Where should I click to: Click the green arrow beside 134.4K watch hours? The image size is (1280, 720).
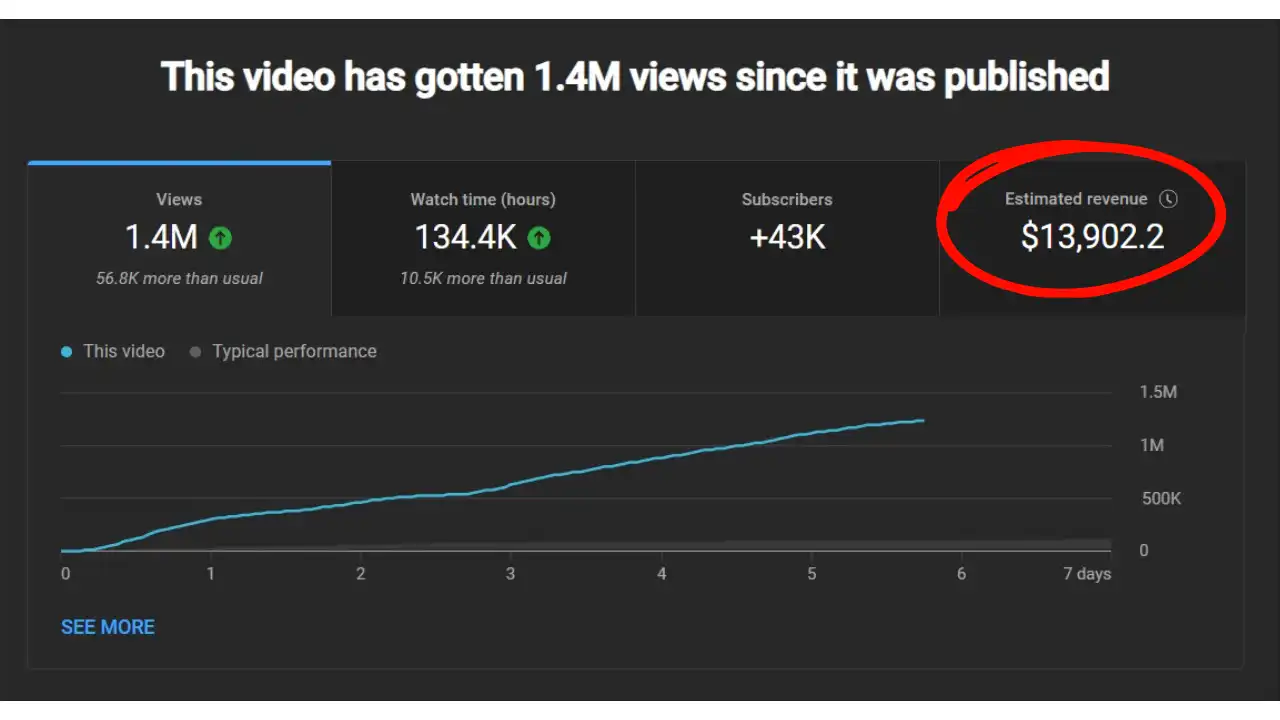click(540, 238)
